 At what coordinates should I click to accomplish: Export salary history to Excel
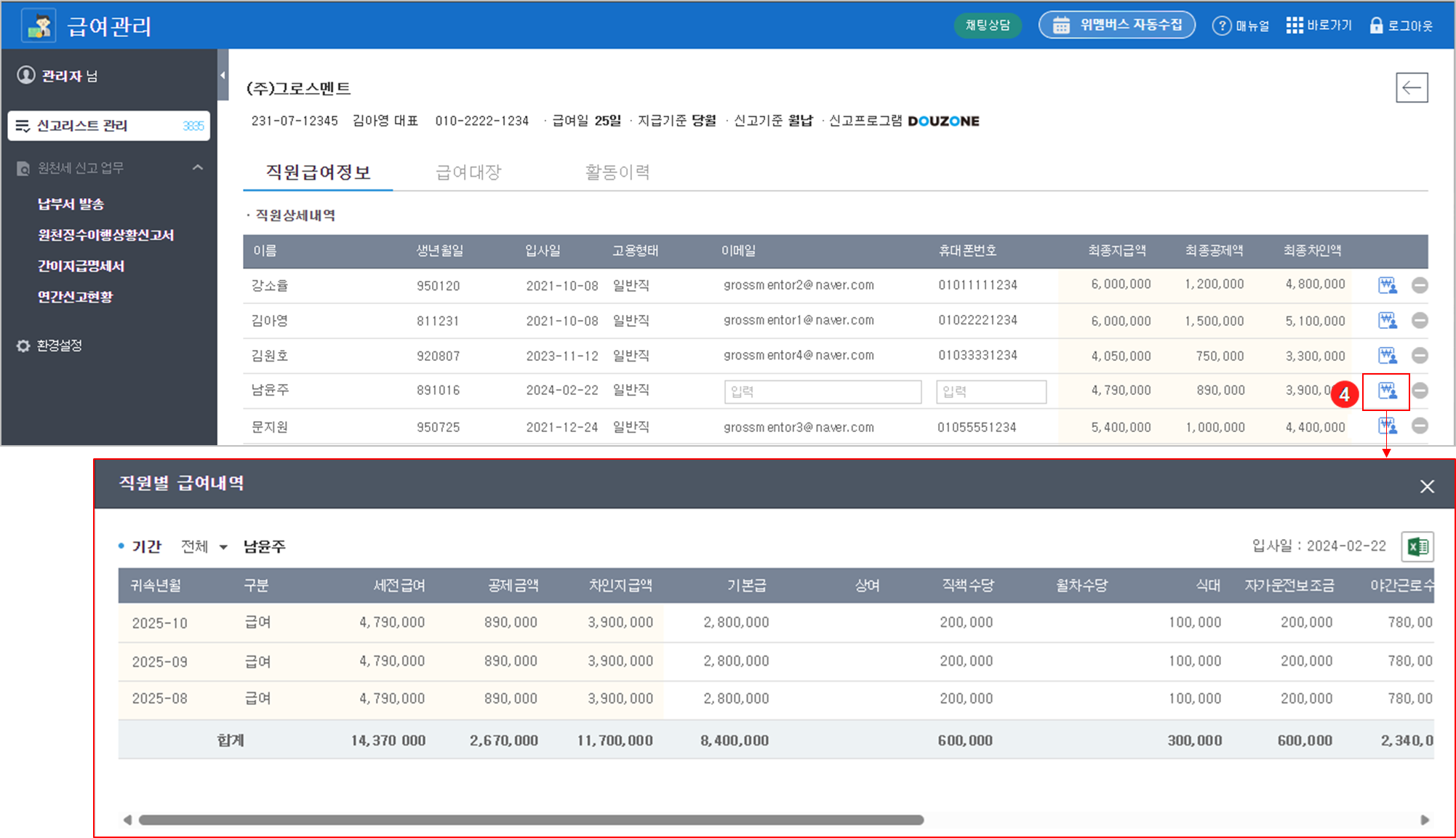1417,546
